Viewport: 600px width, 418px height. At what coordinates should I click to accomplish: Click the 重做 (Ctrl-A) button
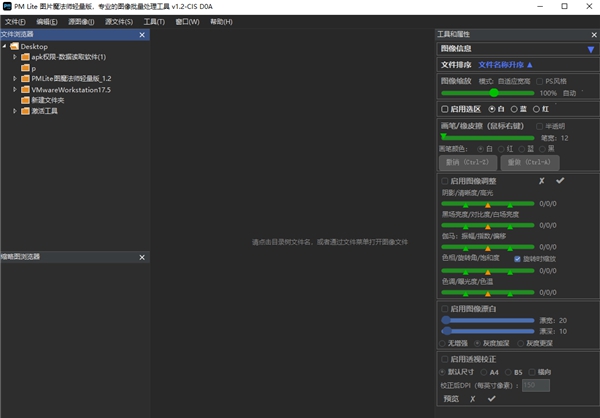530,162
